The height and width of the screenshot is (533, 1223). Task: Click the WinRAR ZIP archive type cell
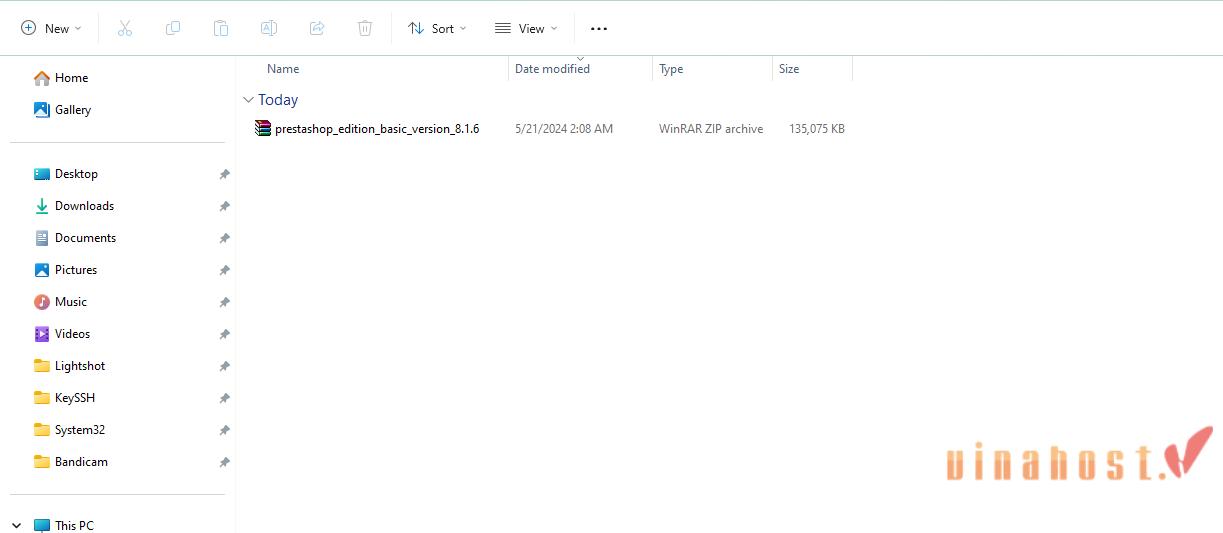(711, 129)
